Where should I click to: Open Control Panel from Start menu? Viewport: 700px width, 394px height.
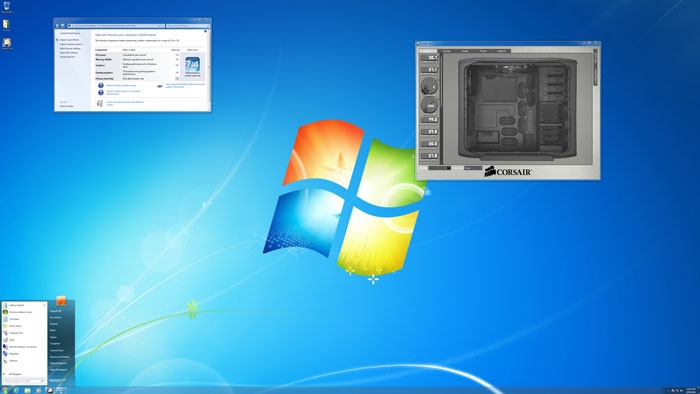[57, 350]
